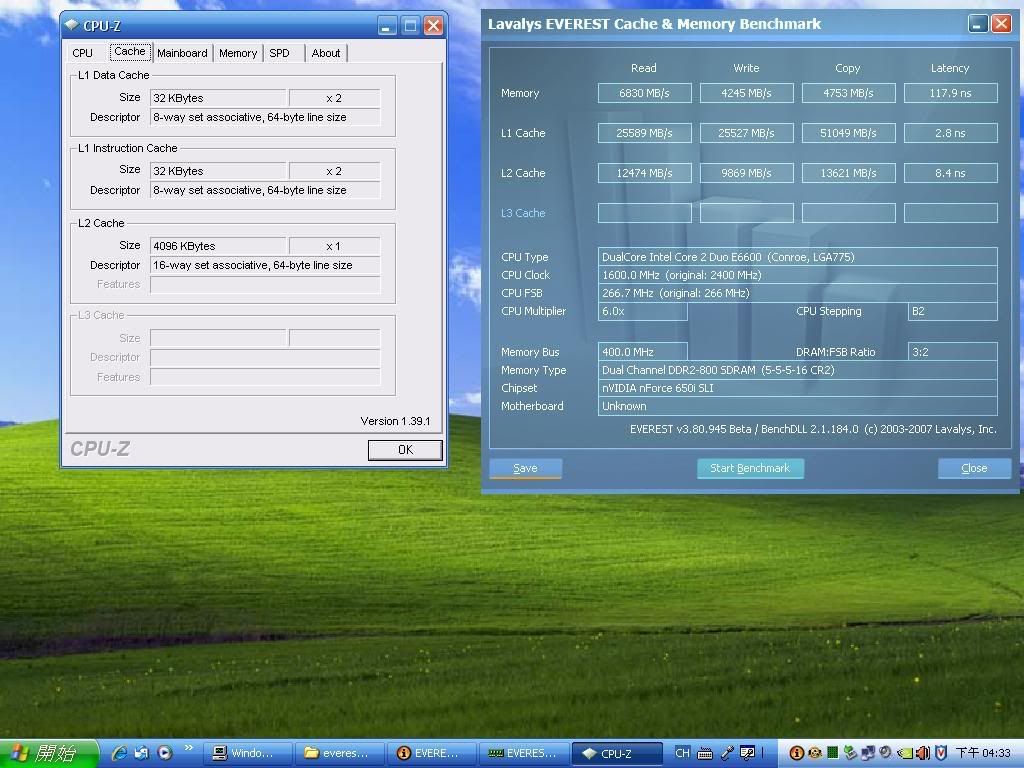Image resolution: width=1024 pixels, height=768 pixels.
Task: Click the McAfee shield tray icon
Action: point(941,753)
